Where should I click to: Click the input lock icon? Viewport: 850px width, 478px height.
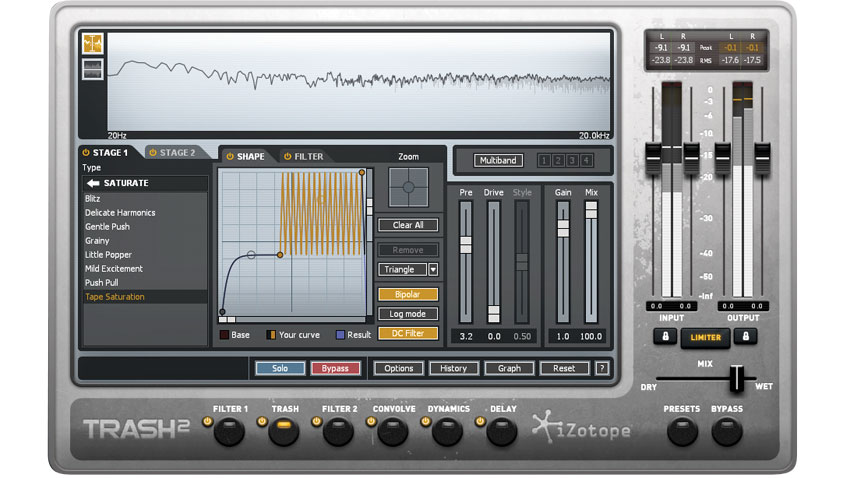pyautogui.click(x=665, y=337)
